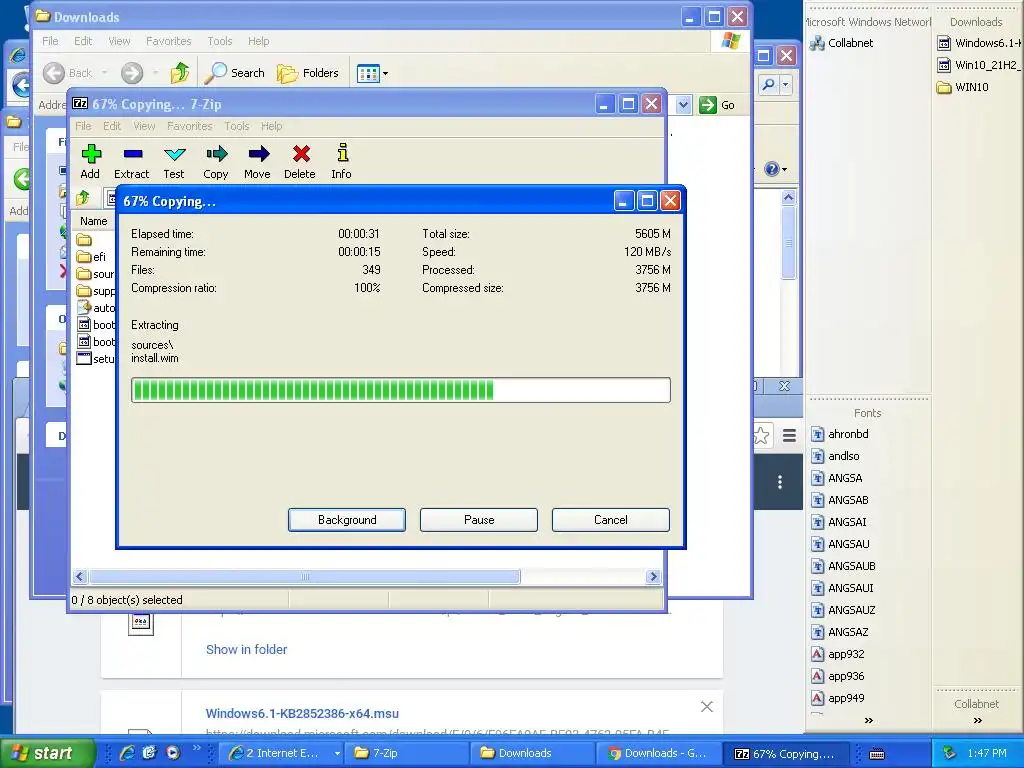Click the up-folder icon in 7-Zip address row
The width and height of the screenshot is (1024, 768).
(83, 197)
